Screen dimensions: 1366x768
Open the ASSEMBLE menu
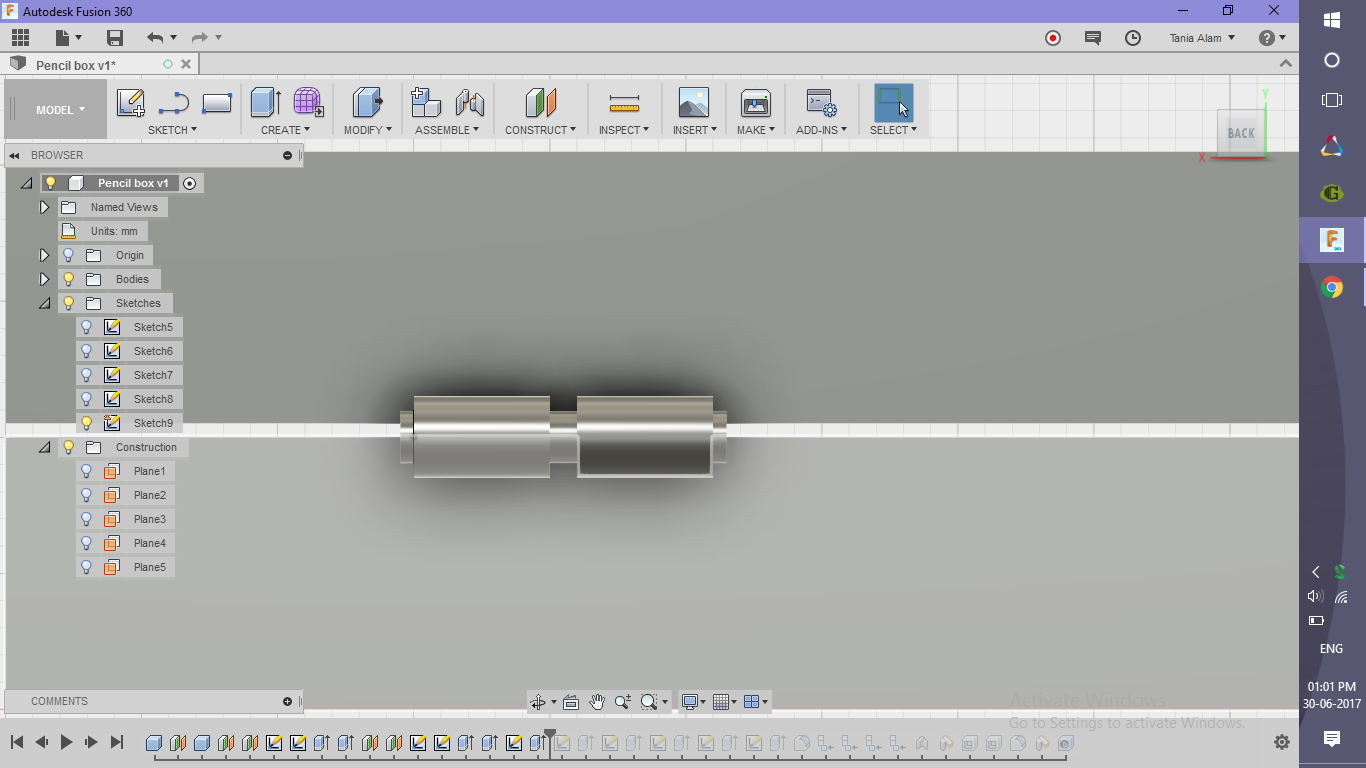[x=447, y=130]
